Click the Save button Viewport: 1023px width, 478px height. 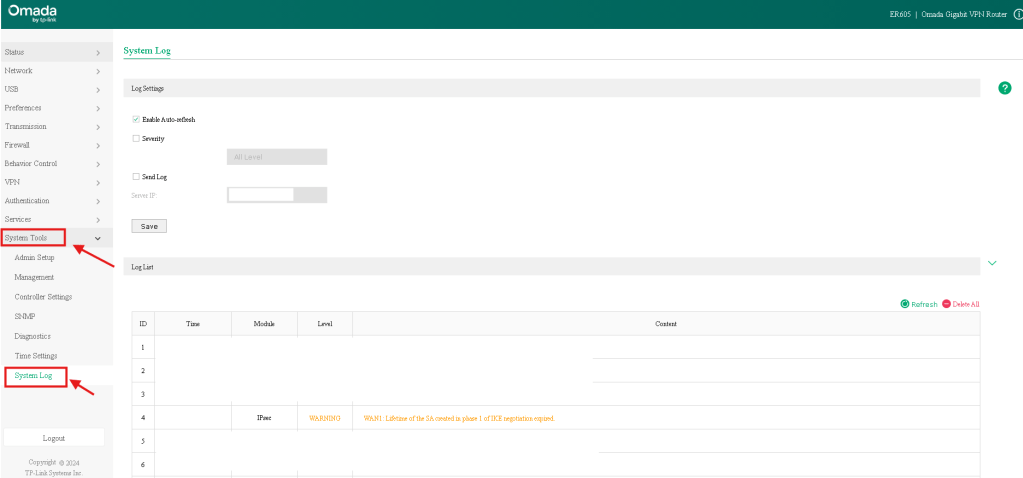(149, 226)
